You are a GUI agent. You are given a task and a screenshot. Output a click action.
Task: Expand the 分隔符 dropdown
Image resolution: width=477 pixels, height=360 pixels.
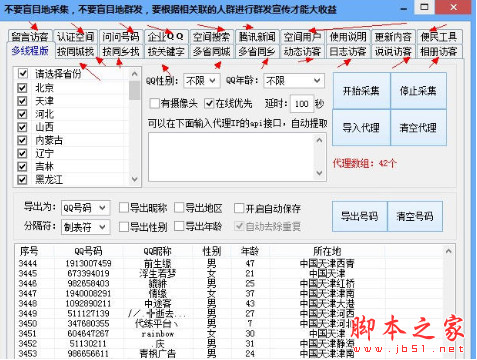coord(85,227)
